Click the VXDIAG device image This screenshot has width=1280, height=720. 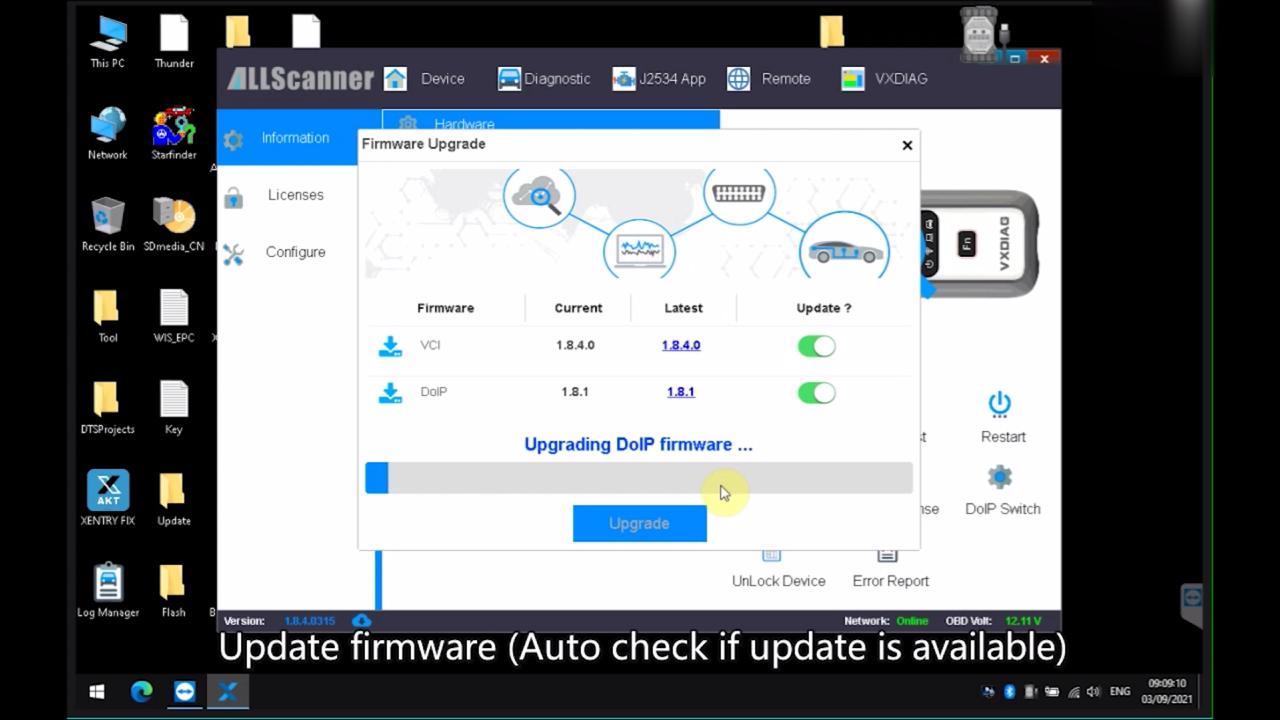click(x=980, y=244)
